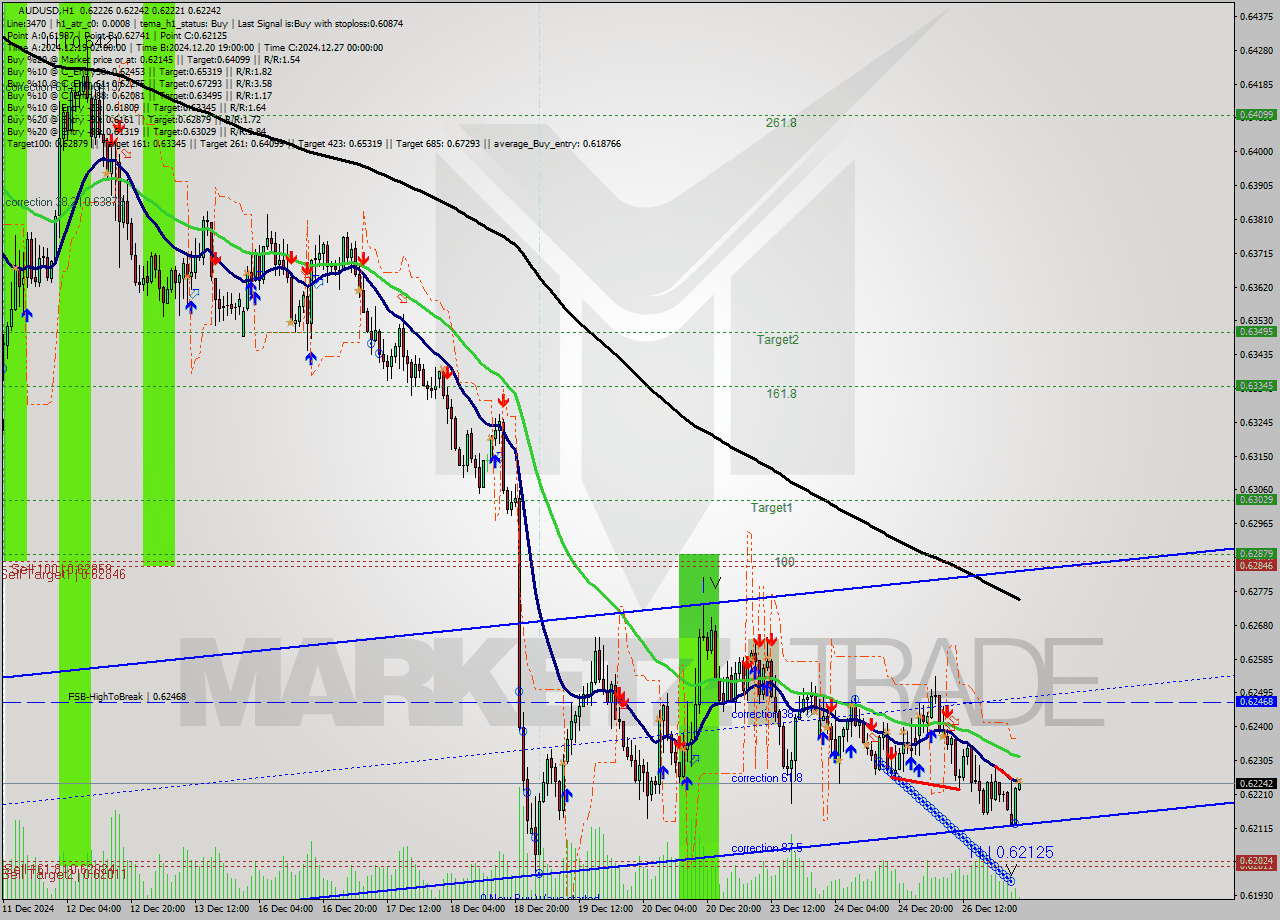1280x920 pixels.
Task: Click the 0.62965 price axis value
Action: 1255,523
